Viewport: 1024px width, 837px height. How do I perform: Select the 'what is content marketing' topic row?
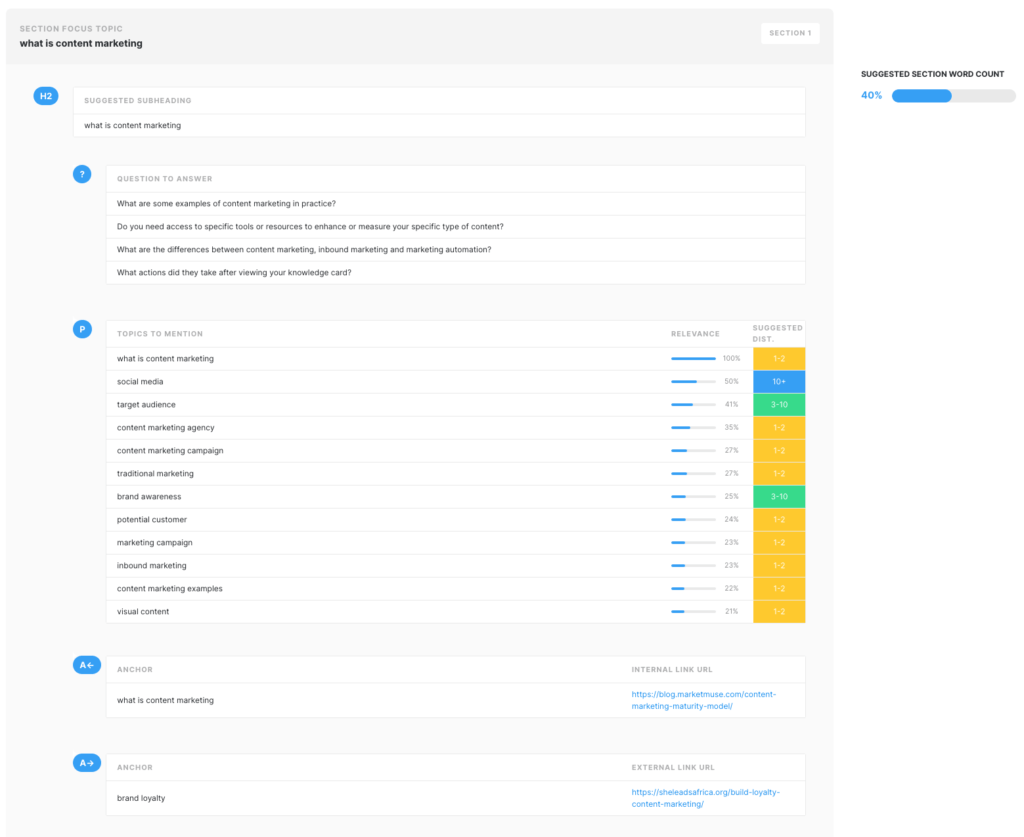click(x=400, y=358)
